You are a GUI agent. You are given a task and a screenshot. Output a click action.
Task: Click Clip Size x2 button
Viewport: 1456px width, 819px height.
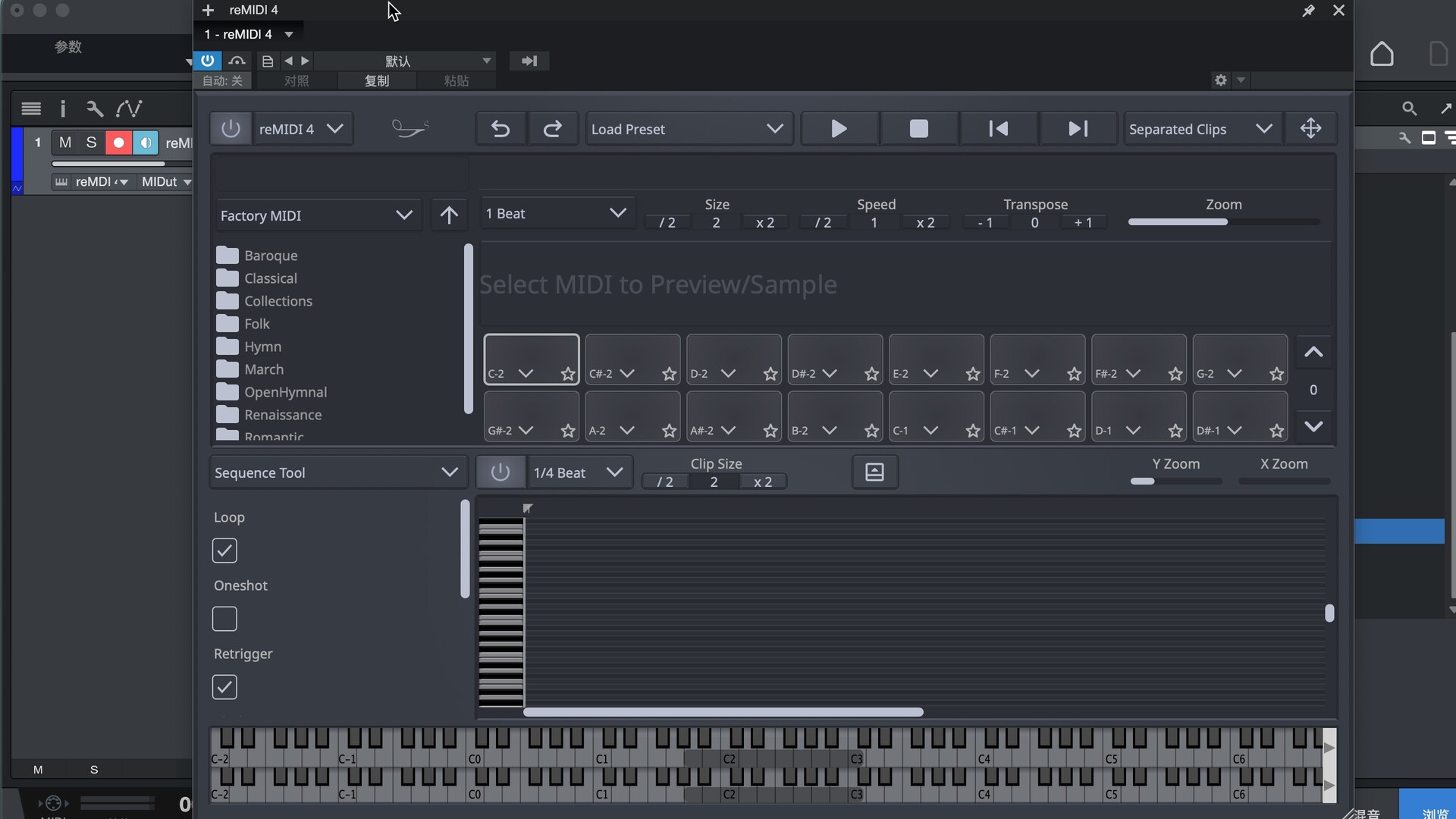point(763,482)
